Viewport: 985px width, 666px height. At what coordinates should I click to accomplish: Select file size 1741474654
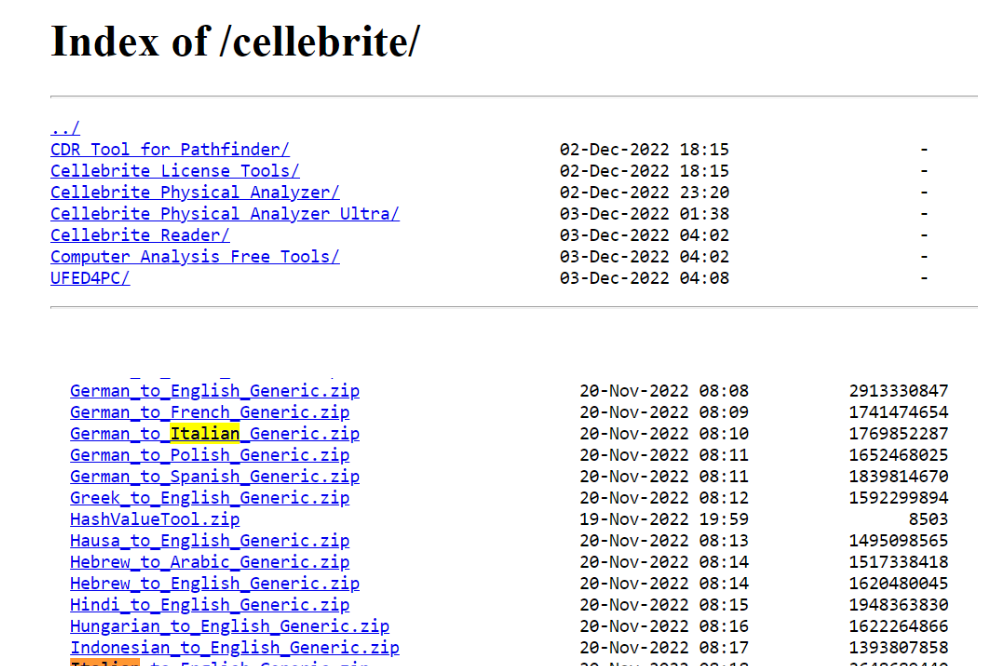[898, 412]
